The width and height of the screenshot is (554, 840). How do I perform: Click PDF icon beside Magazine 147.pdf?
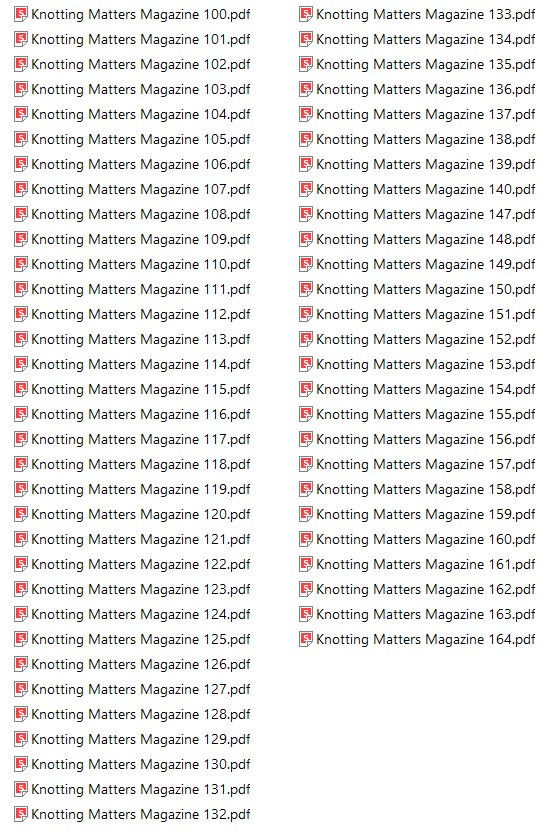[305, 214]
